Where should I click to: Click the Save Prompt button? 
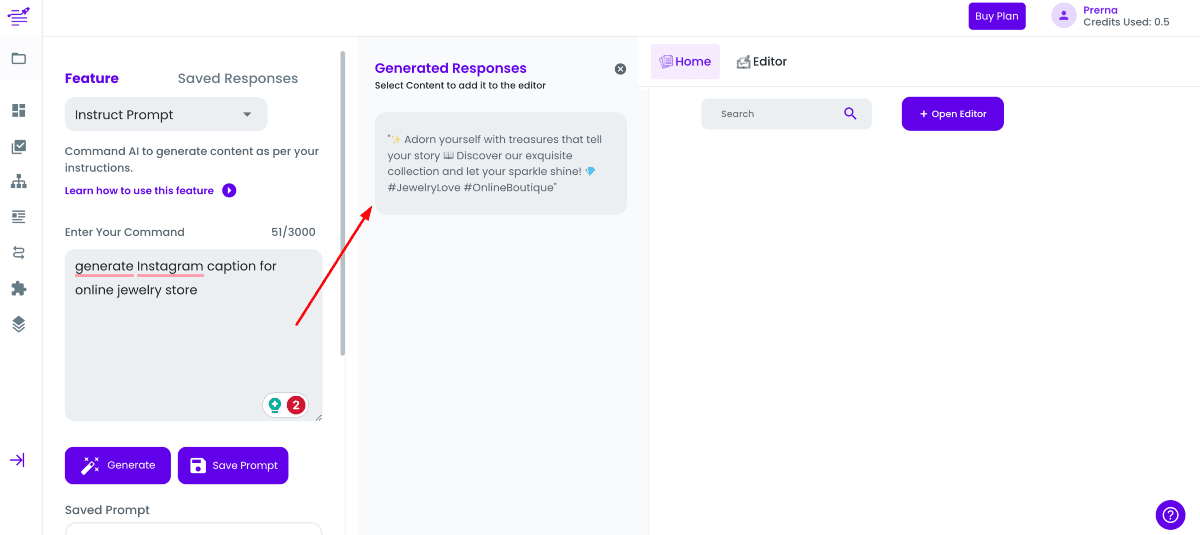pyautogui.click(x=233, y=465)
